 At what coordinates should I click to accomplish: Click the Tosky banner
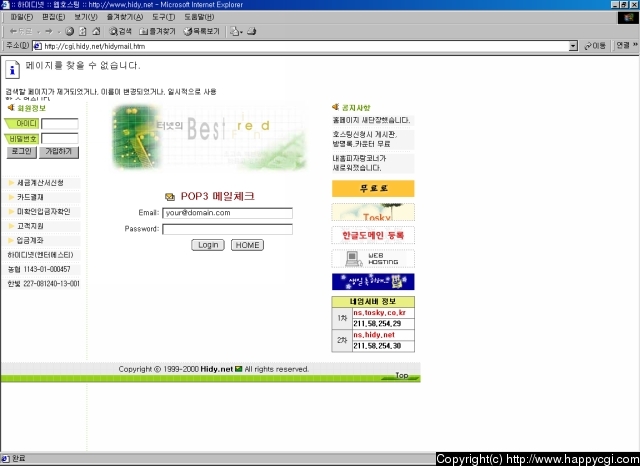pyautogui.click(x=373, y=212)
